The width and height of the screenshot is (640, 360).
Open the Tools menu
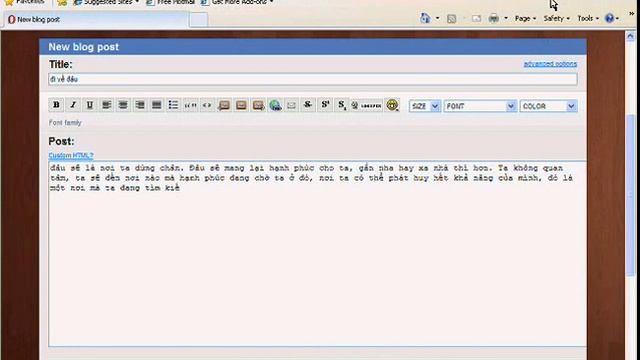[x=588, y=18]
